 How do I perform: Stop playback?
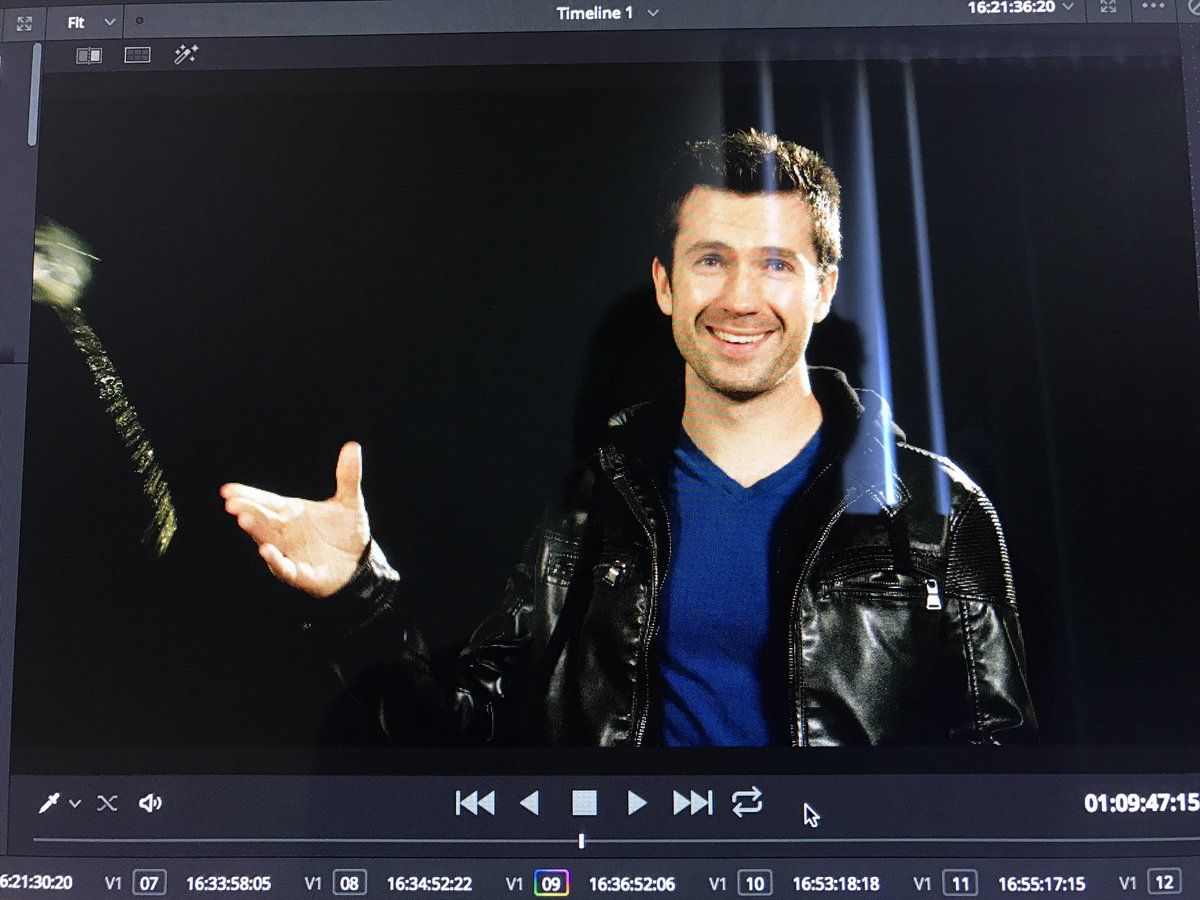[584, 802]
